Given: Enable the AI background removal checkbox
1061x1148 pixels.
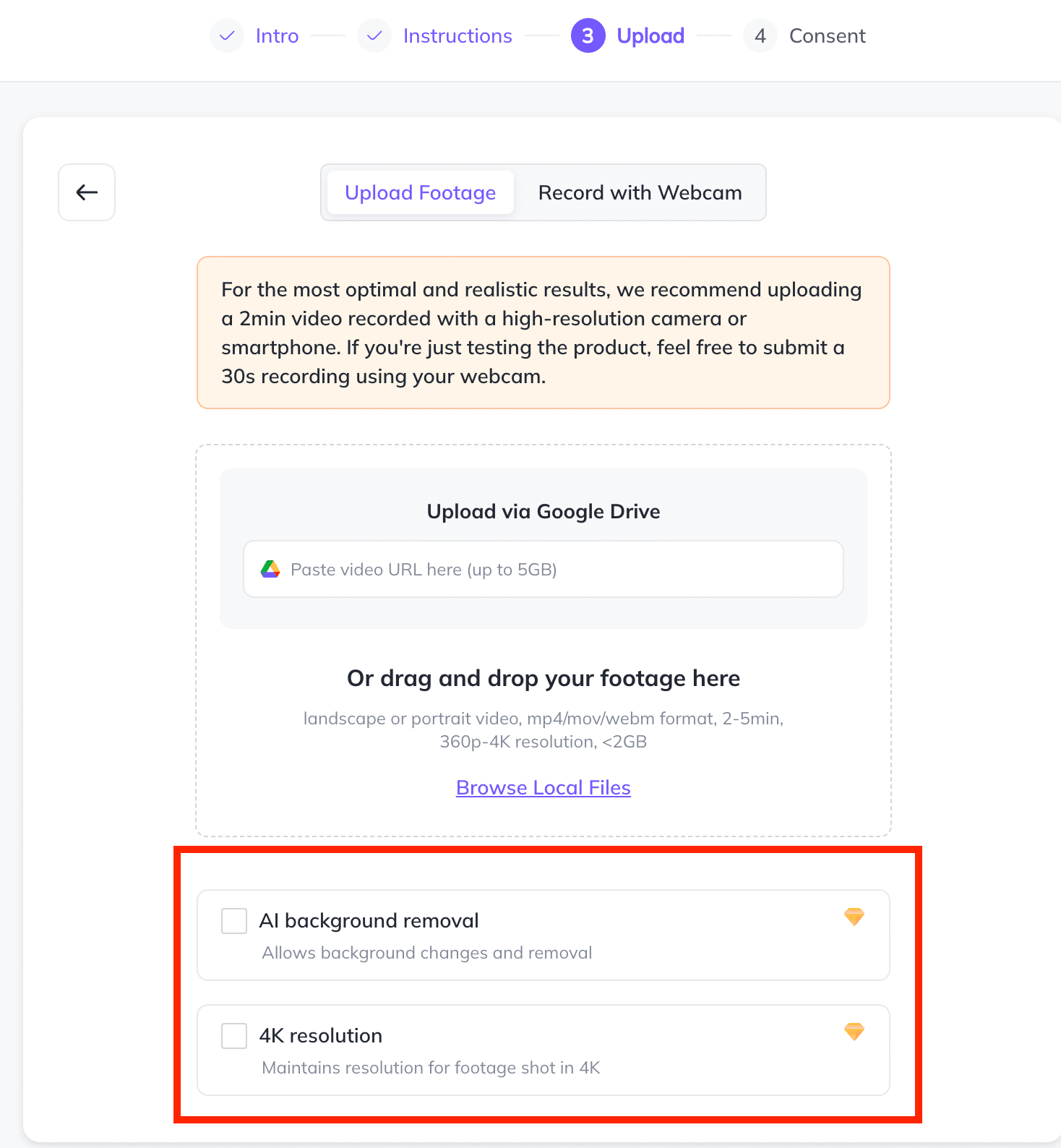Looking at the screenshot, I should [x=234, y=921].
